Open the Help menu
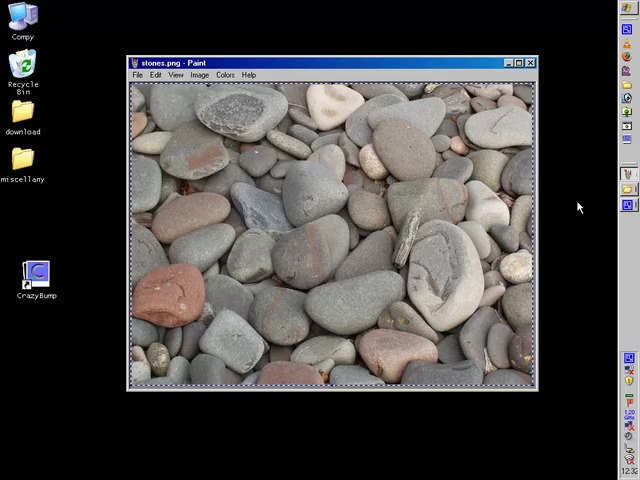The height and width of the screenshot is (480, 640). pyautogui.click(x=249, y=75)
